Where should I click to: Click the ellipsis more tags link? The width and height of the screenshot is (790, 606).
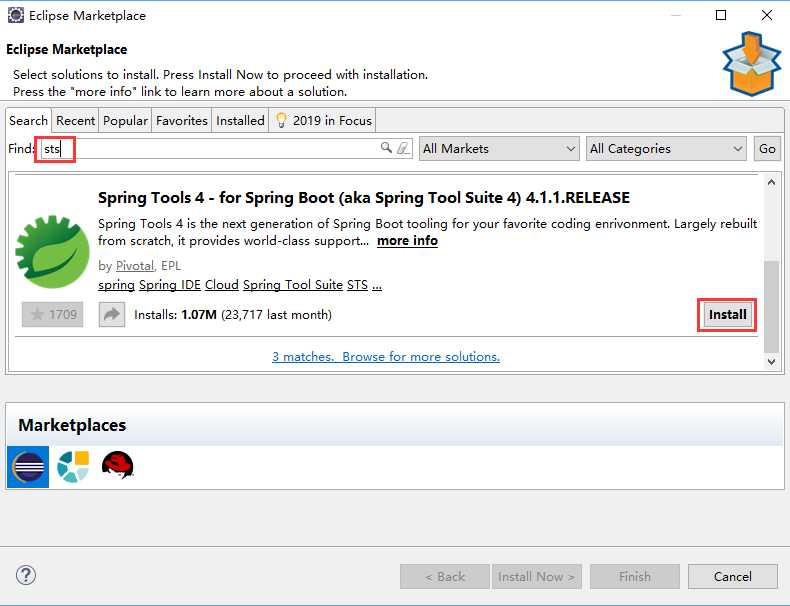pos(377,286)
